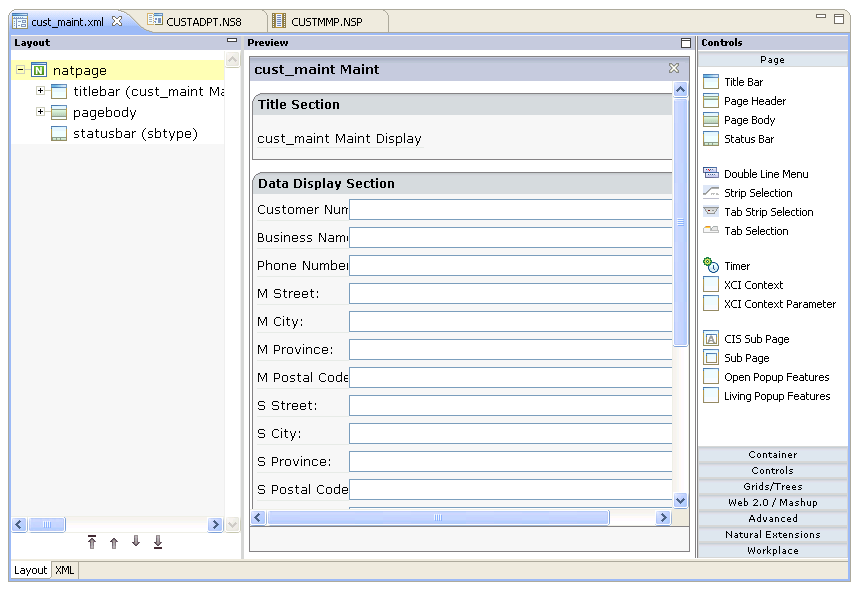Open the Container controls section
The width and height of the screenshot is (861, 593).
tap(773, 455)
